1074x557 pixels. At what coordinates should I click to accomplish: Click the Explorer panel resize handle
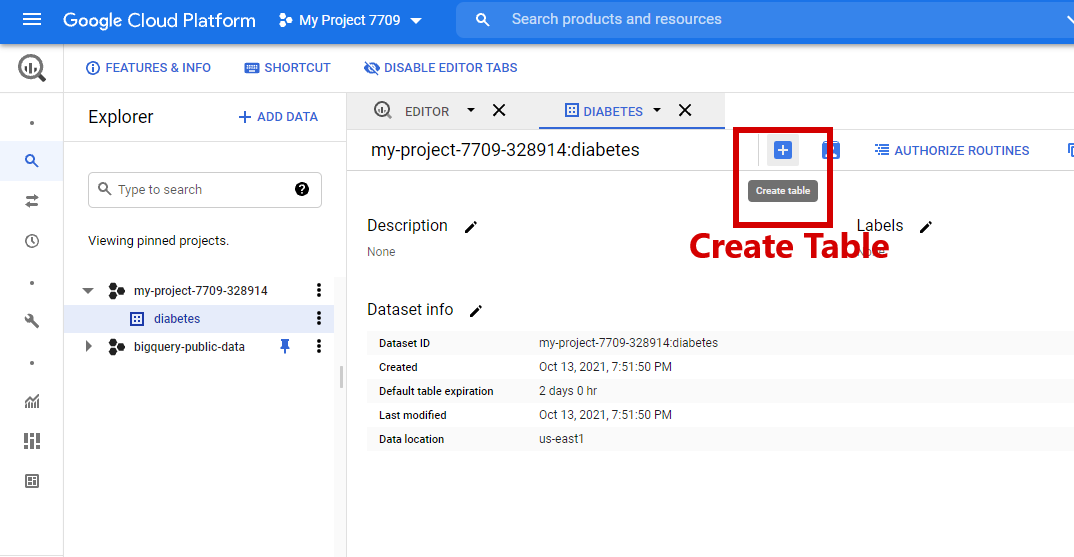pyautogui.click(x=341, y=377)
